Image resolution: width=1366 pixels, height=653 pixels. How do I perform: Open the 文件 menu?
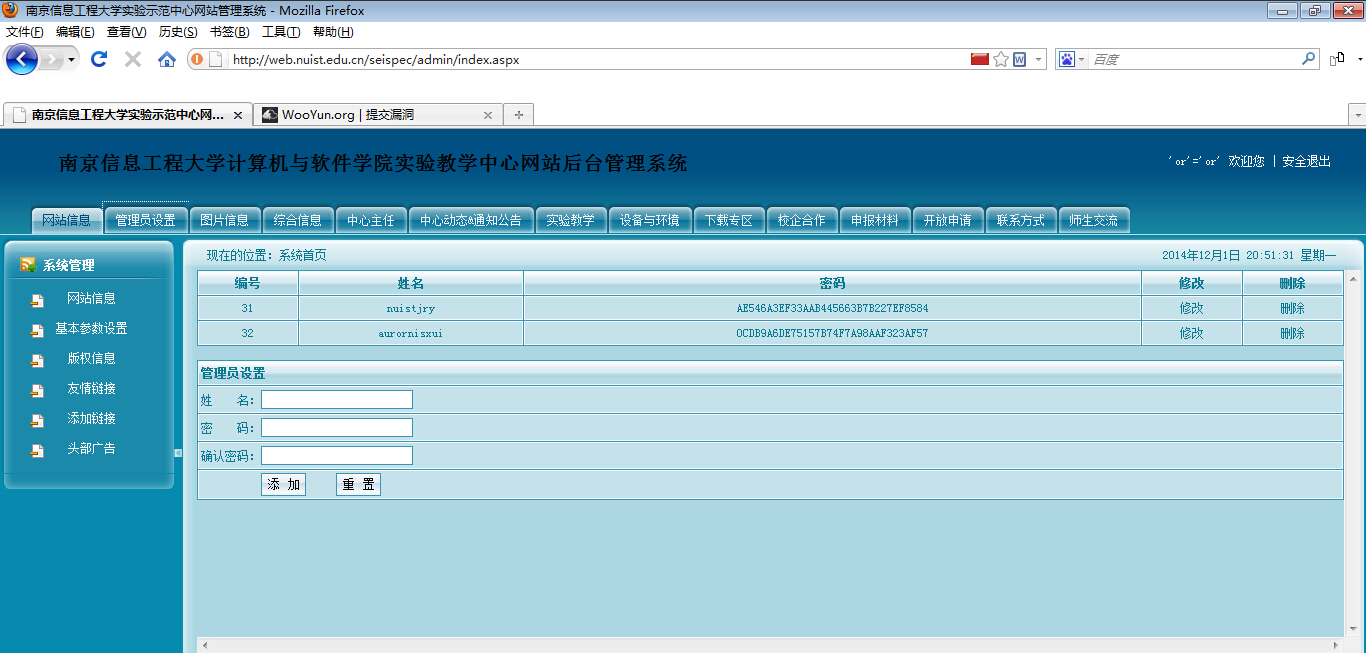point(24,31)
